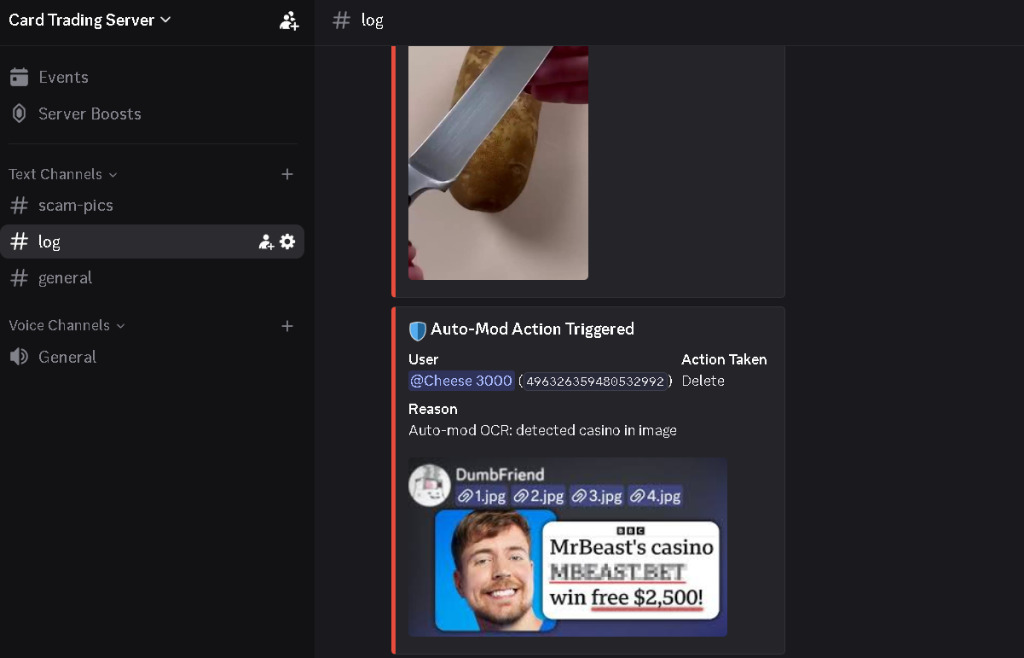Add a new voice channel with plus icon
This screenshot has height=658, width=1024.
pos(287,326)
